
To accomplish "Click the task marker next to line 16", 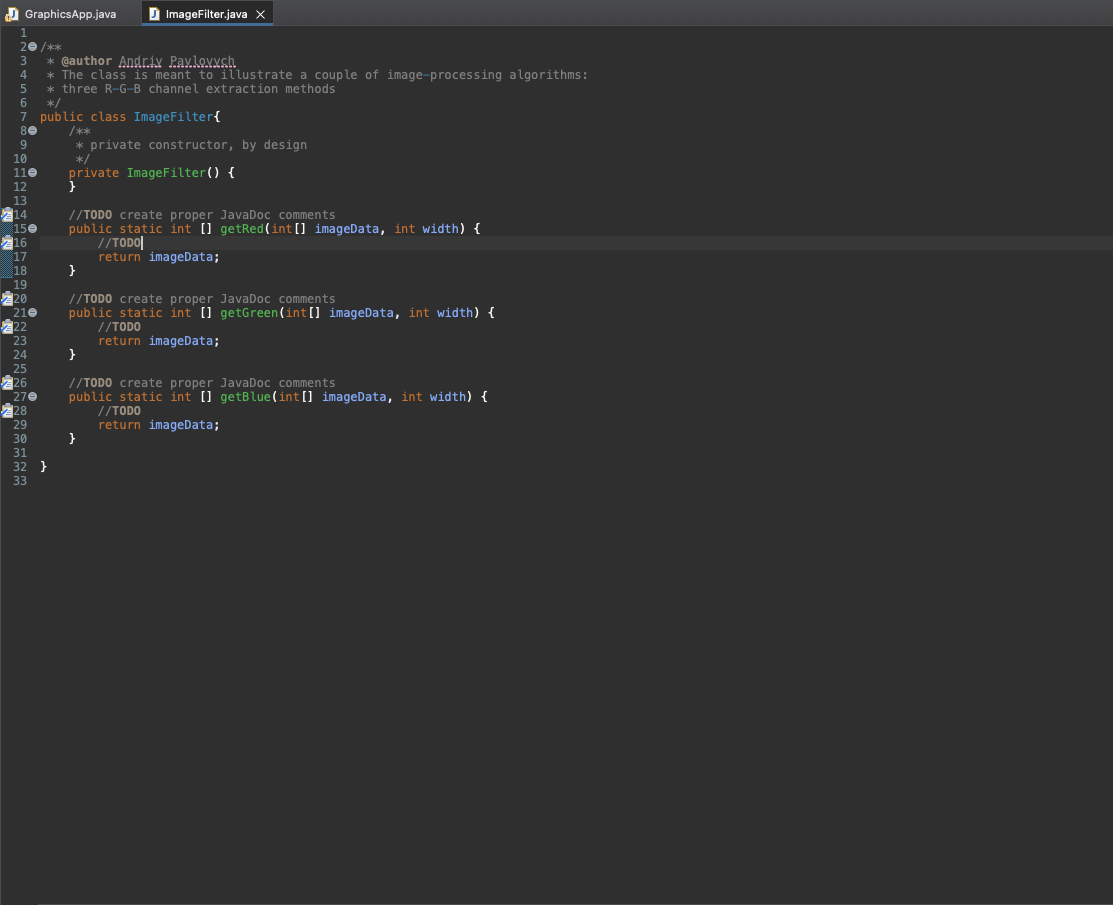I will coord(5,242).
